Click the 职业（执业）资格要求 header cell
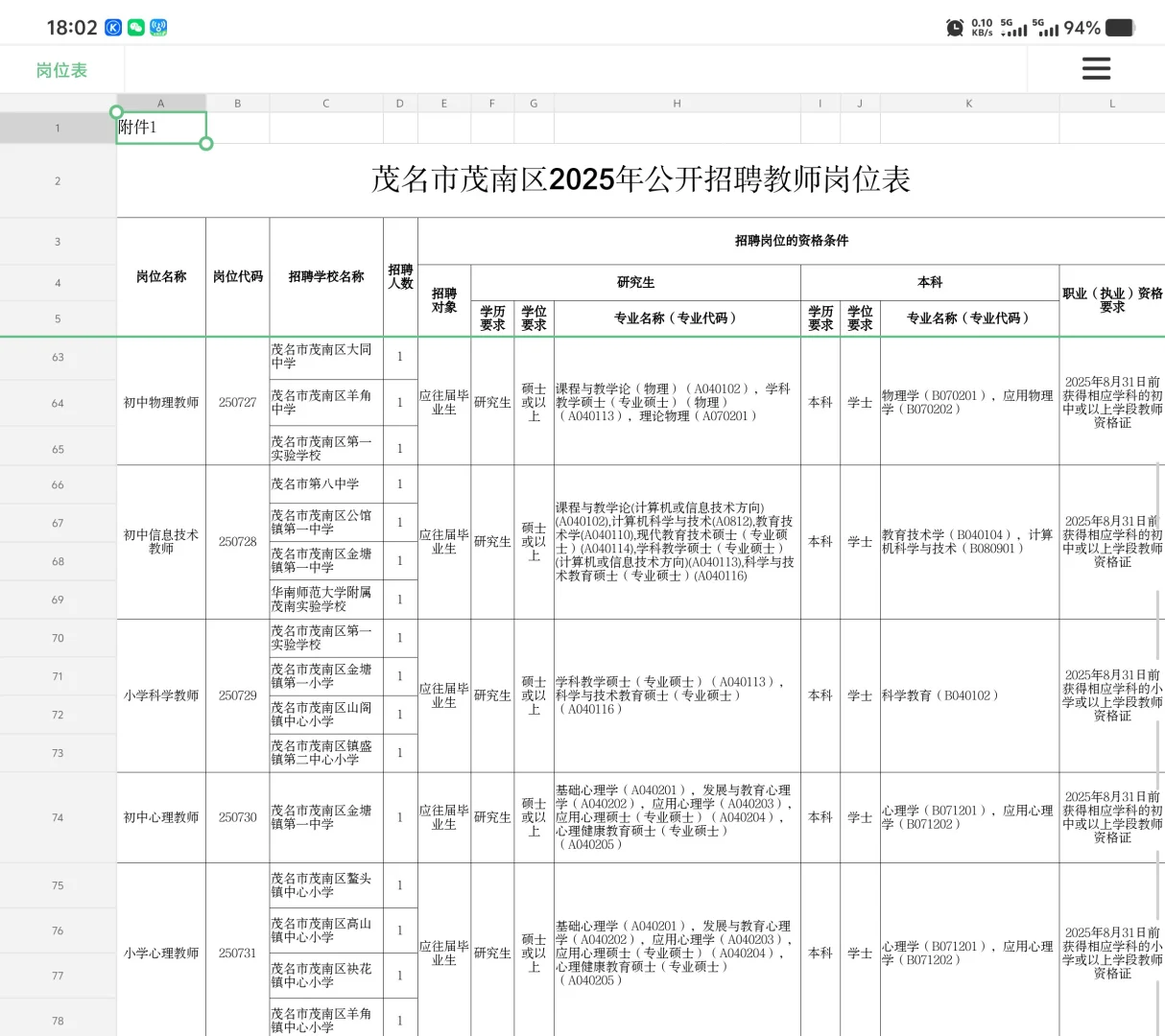 coord(1112,300)
